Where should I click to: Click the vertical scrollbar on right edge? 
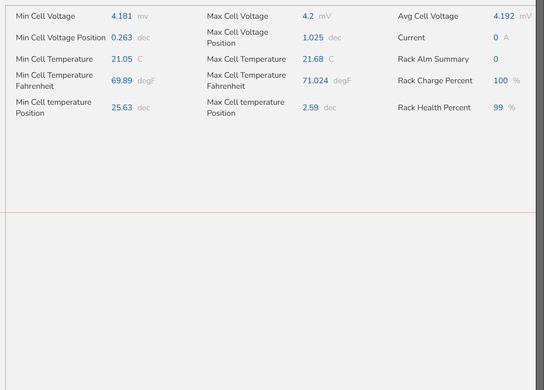pyautogui.click(x=540, y=195)
